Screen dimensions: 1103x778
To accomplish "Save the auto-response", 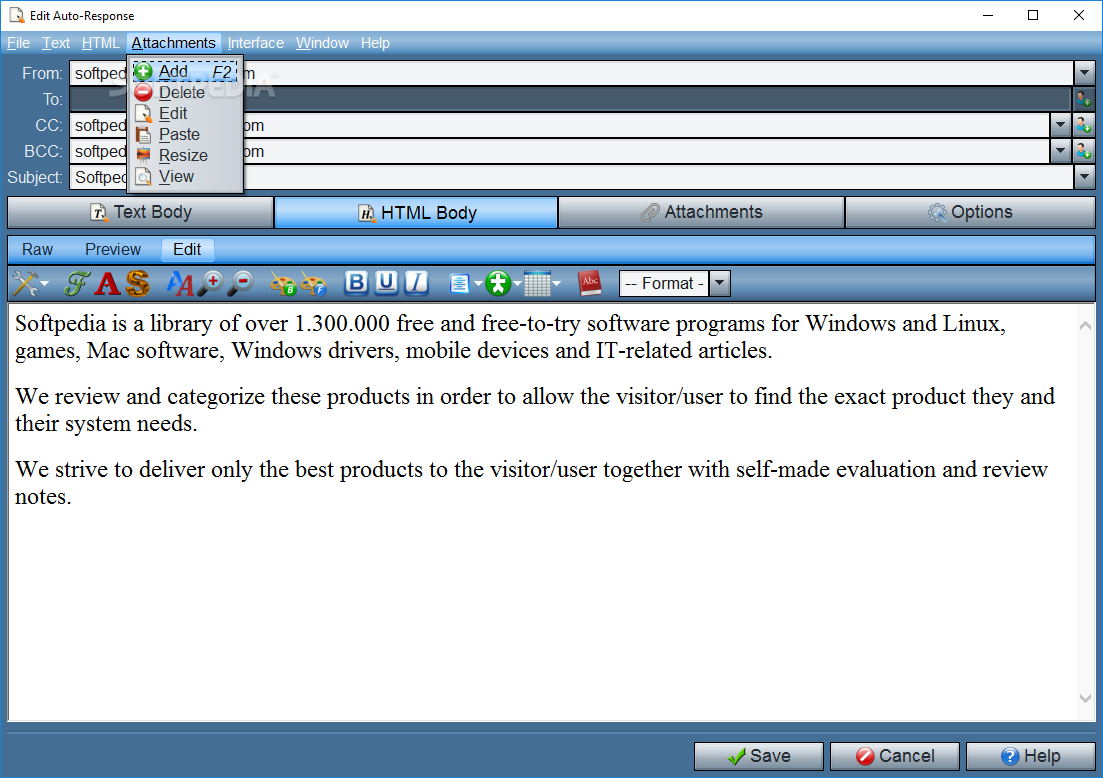I will point(758,756).
